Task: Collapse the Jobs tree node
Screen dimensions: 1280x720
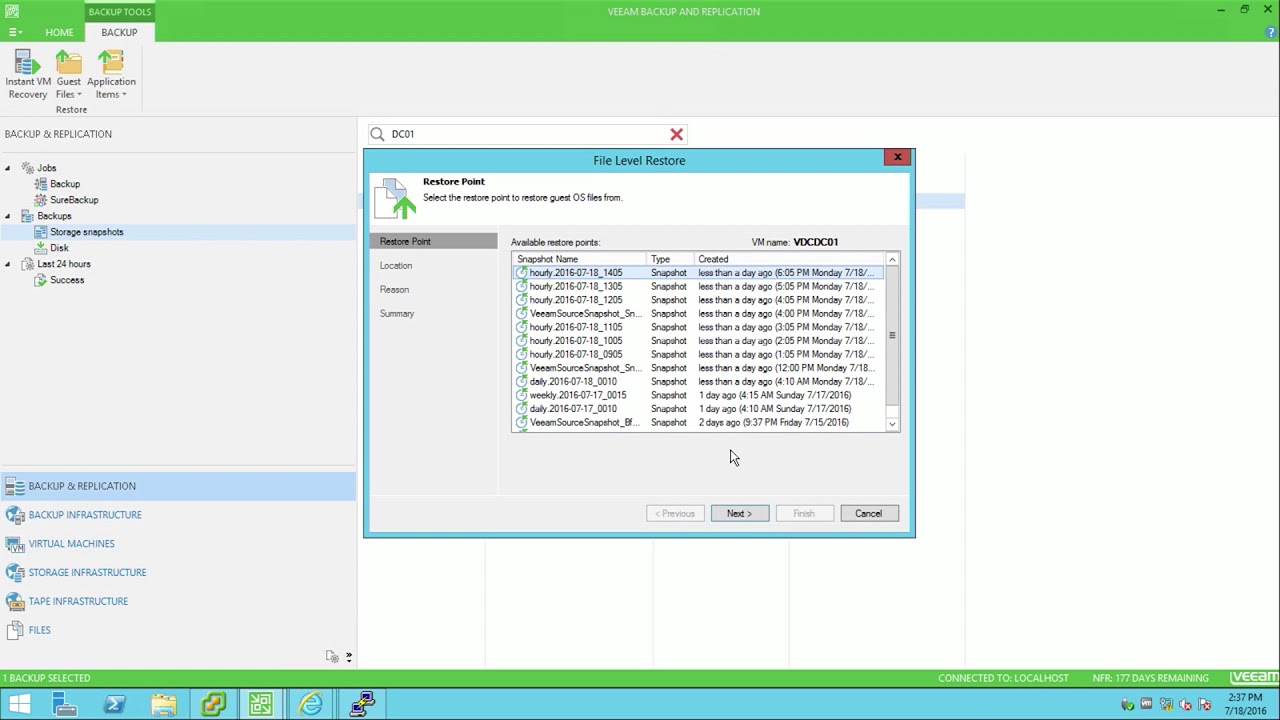Action: click(8, 168)
